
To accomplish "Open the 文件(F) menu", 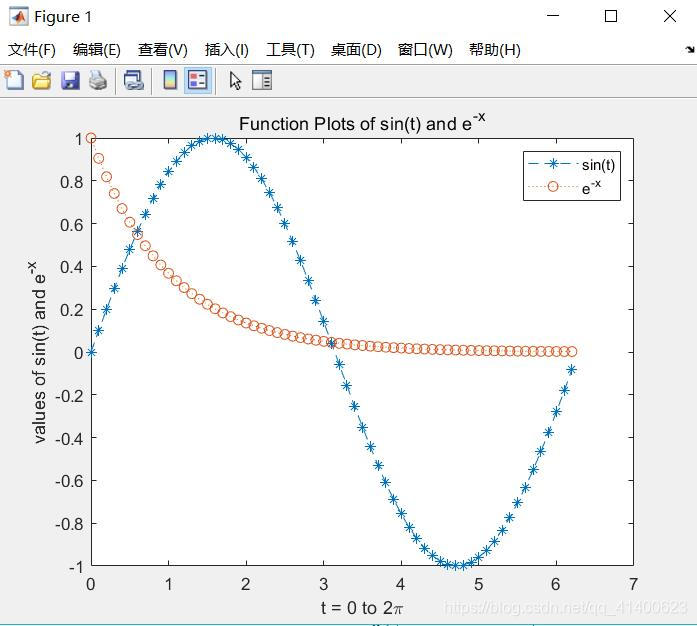I will click(32, 50).
